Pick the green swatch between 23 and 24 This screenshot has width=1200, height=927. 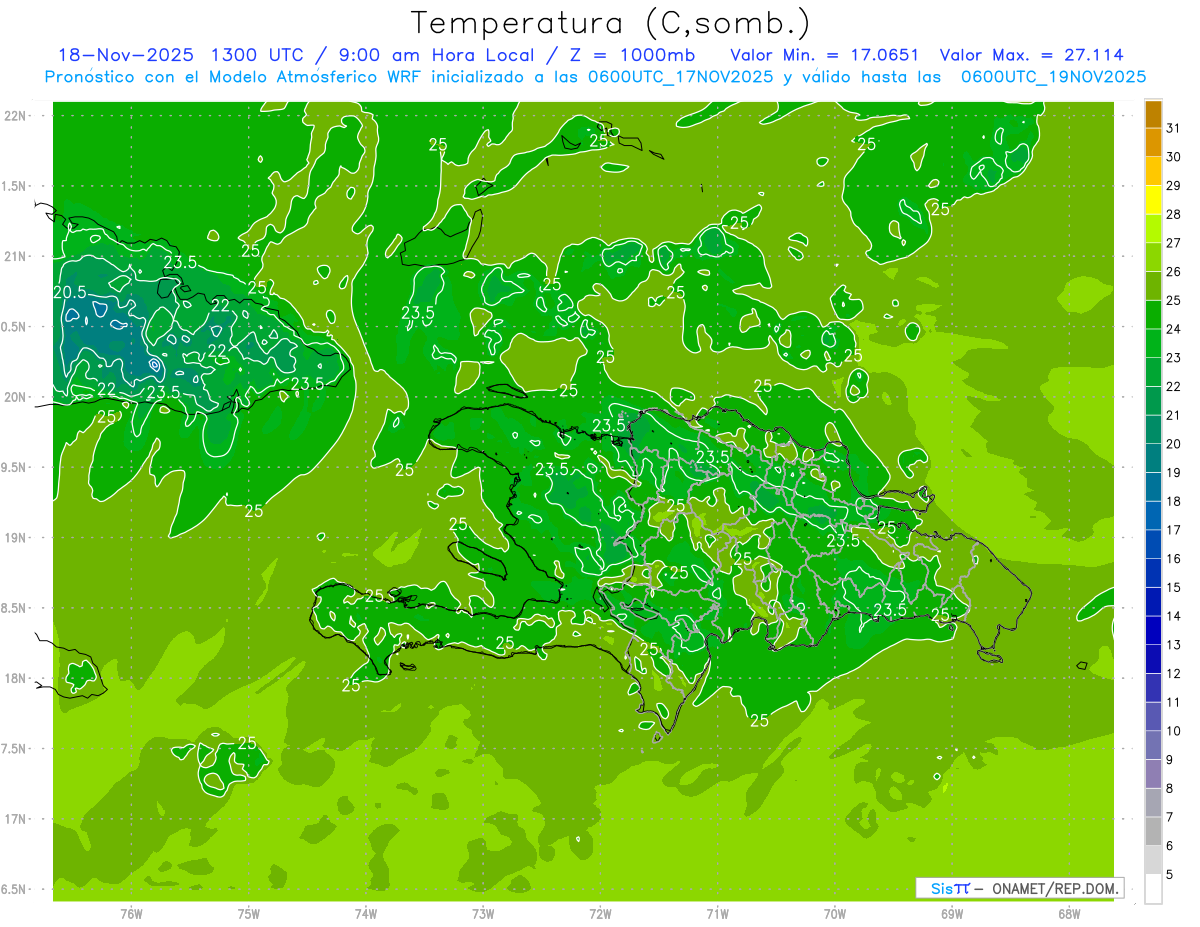1153,344
